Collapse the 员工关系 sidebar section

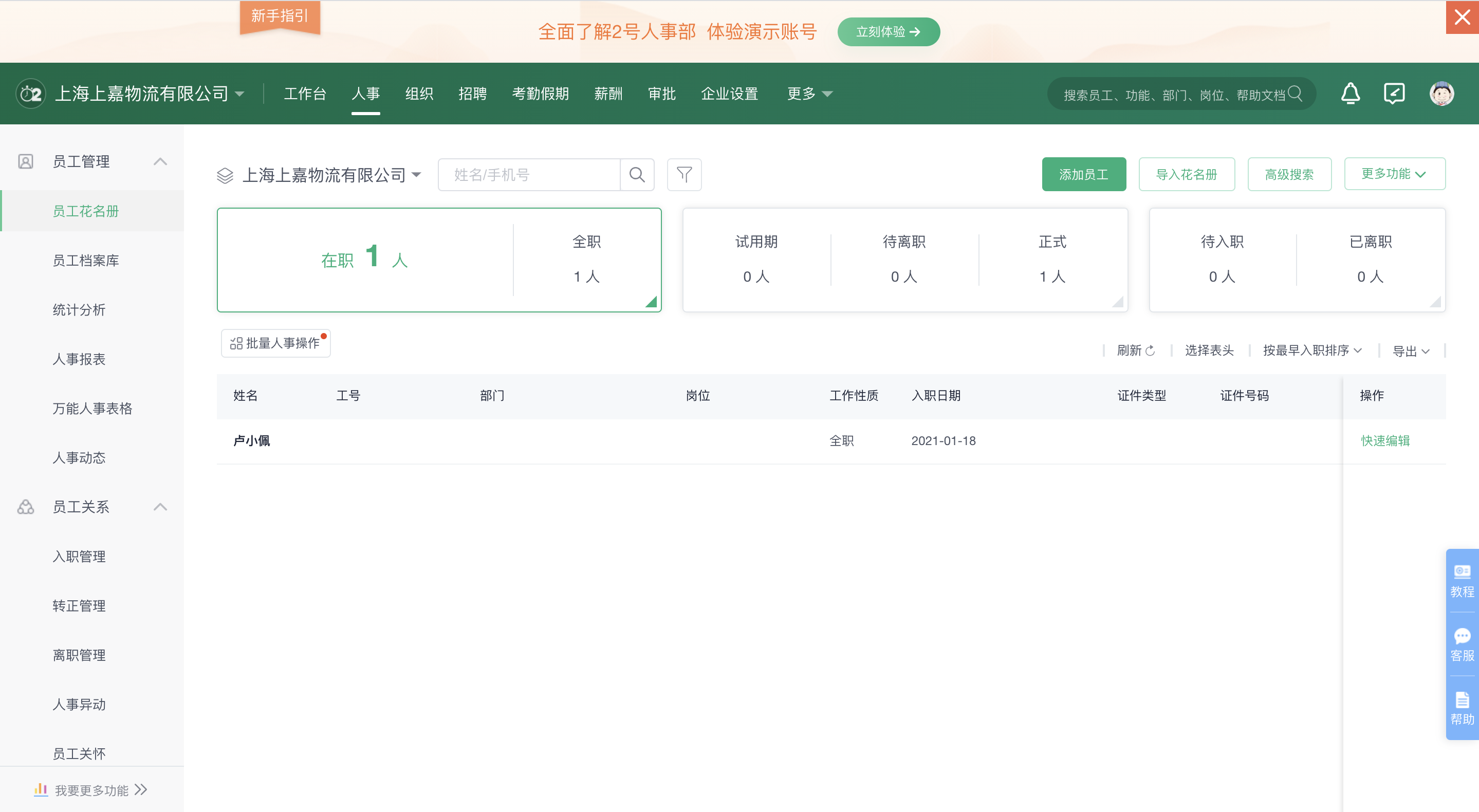(x=160, y=507)
